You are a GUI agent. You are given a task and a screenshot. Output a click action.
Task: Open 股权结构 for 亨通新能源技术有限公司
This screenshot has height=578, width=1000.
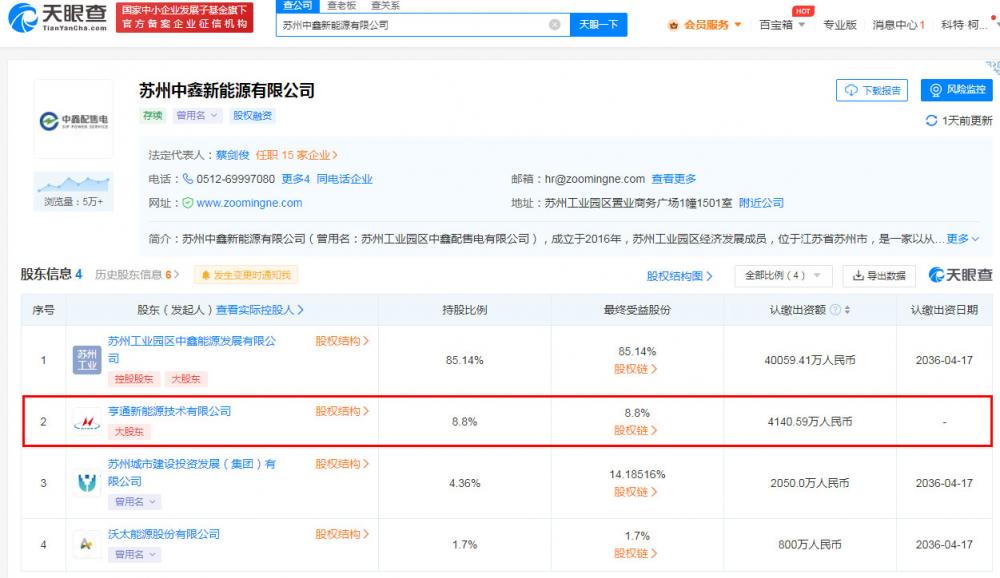pyautogui.click(x=342, y=411)
